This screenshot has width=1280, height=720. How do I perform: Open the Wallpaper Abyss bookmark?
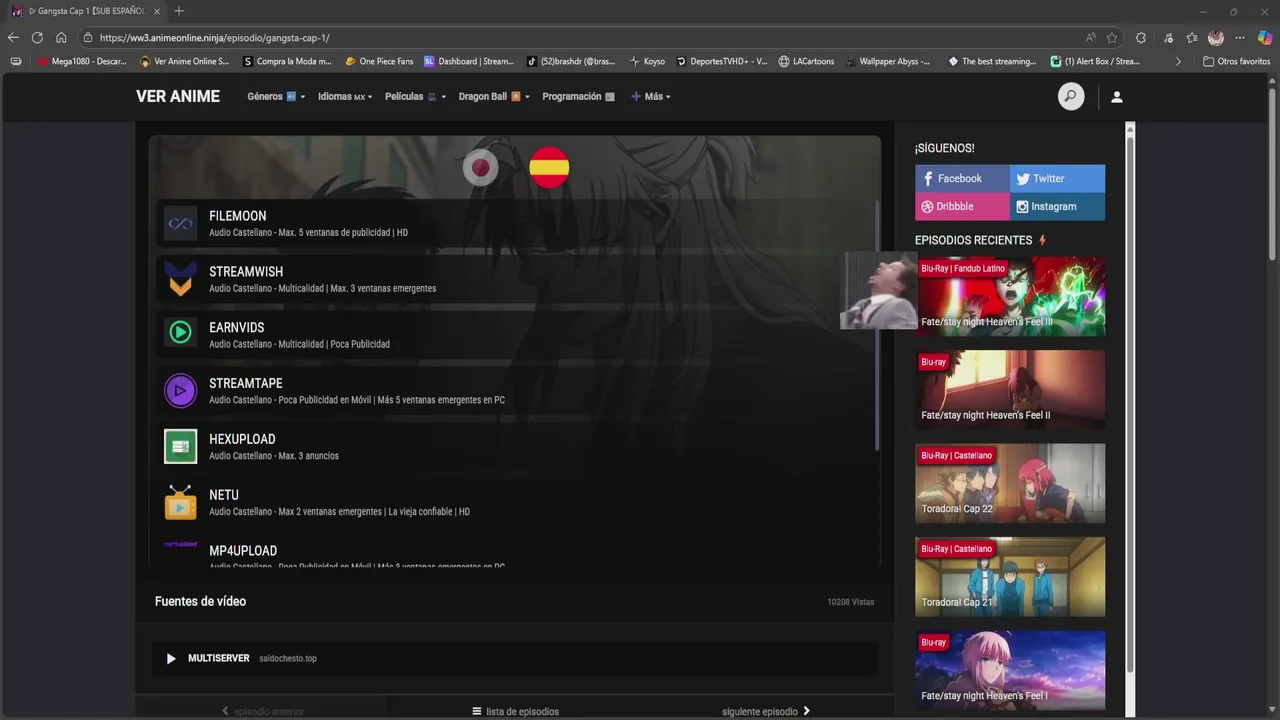pyautogui.click(x=887, y=61)
